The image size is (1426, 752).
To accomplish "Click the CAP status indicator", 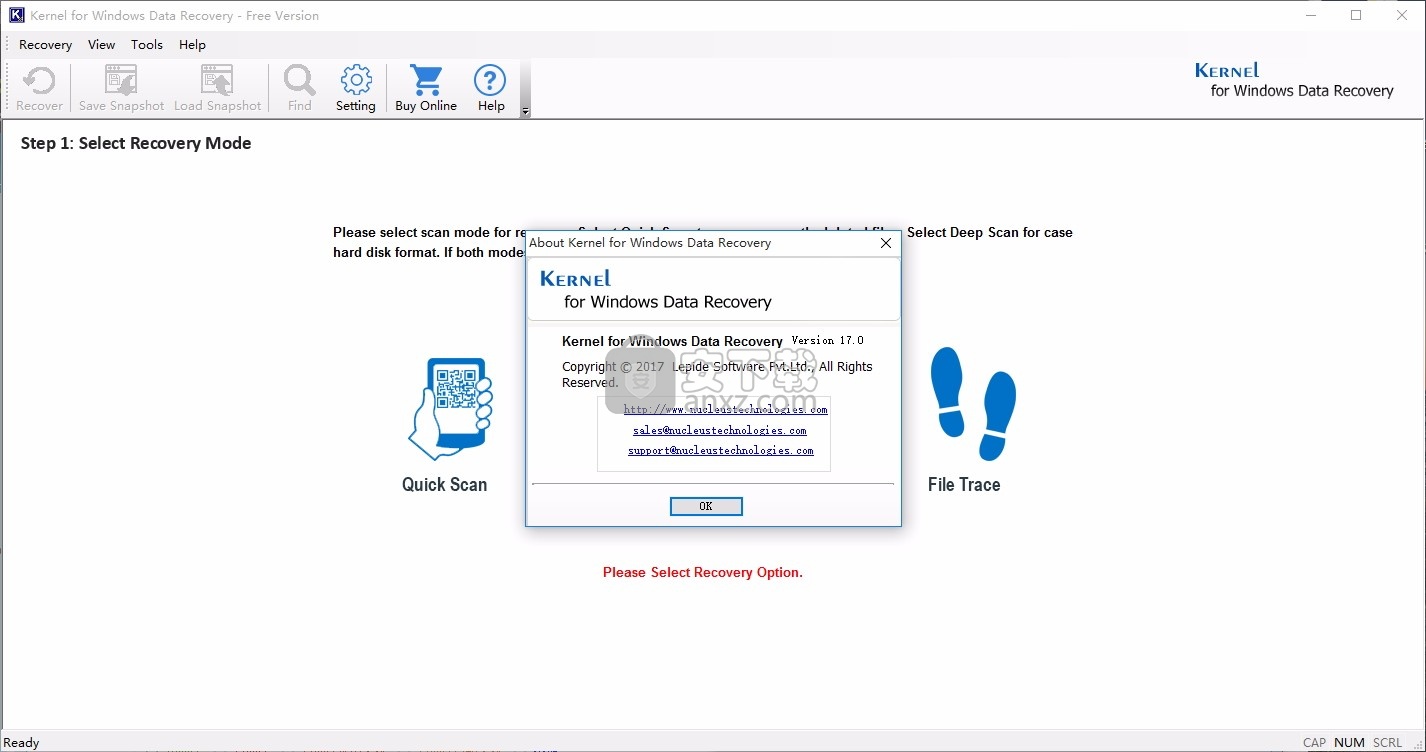I will 1315,742.
